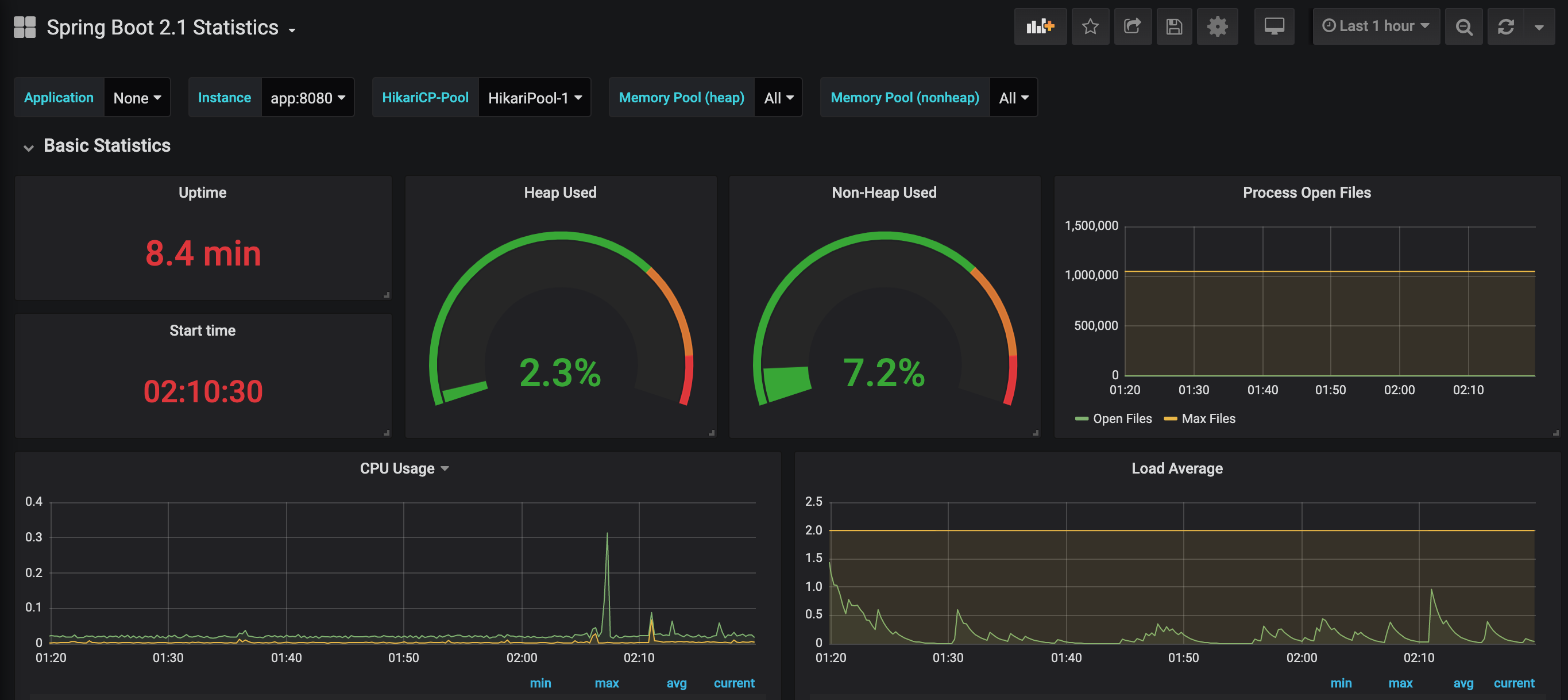Click the Add panel icon

(1040, 26)
